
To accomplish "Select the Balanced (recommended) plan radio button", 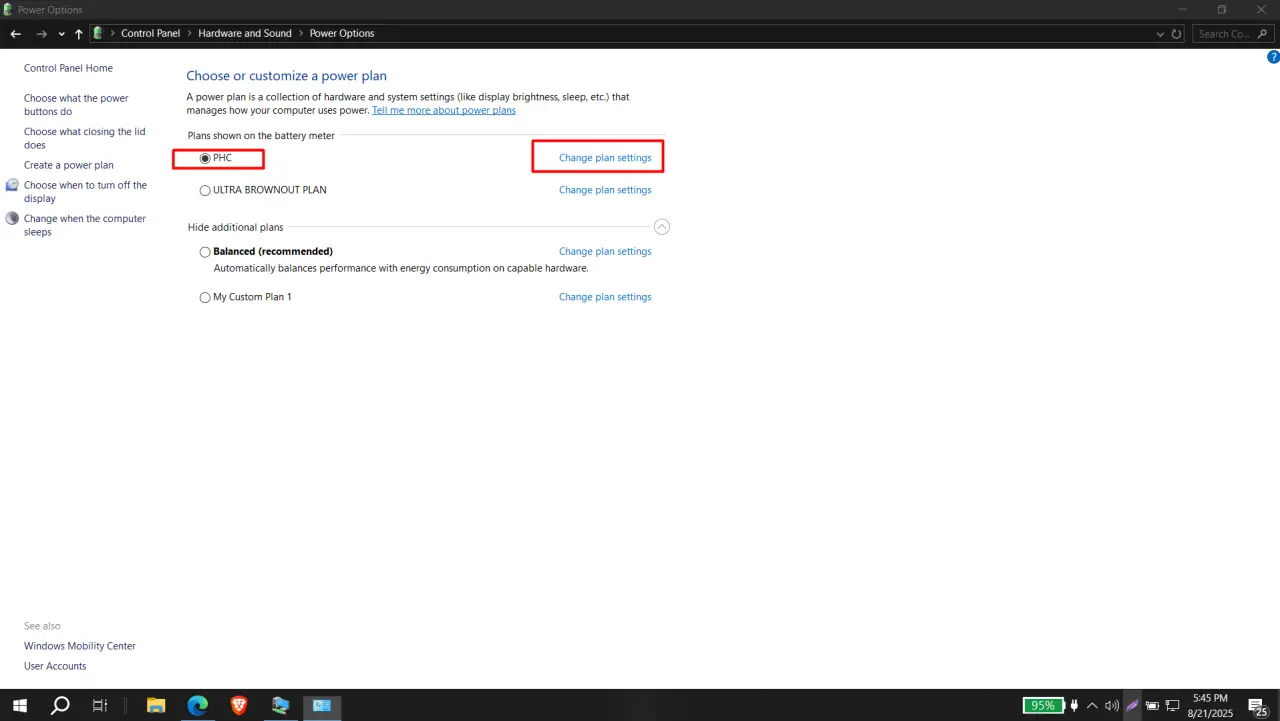I will pos(205,252).
